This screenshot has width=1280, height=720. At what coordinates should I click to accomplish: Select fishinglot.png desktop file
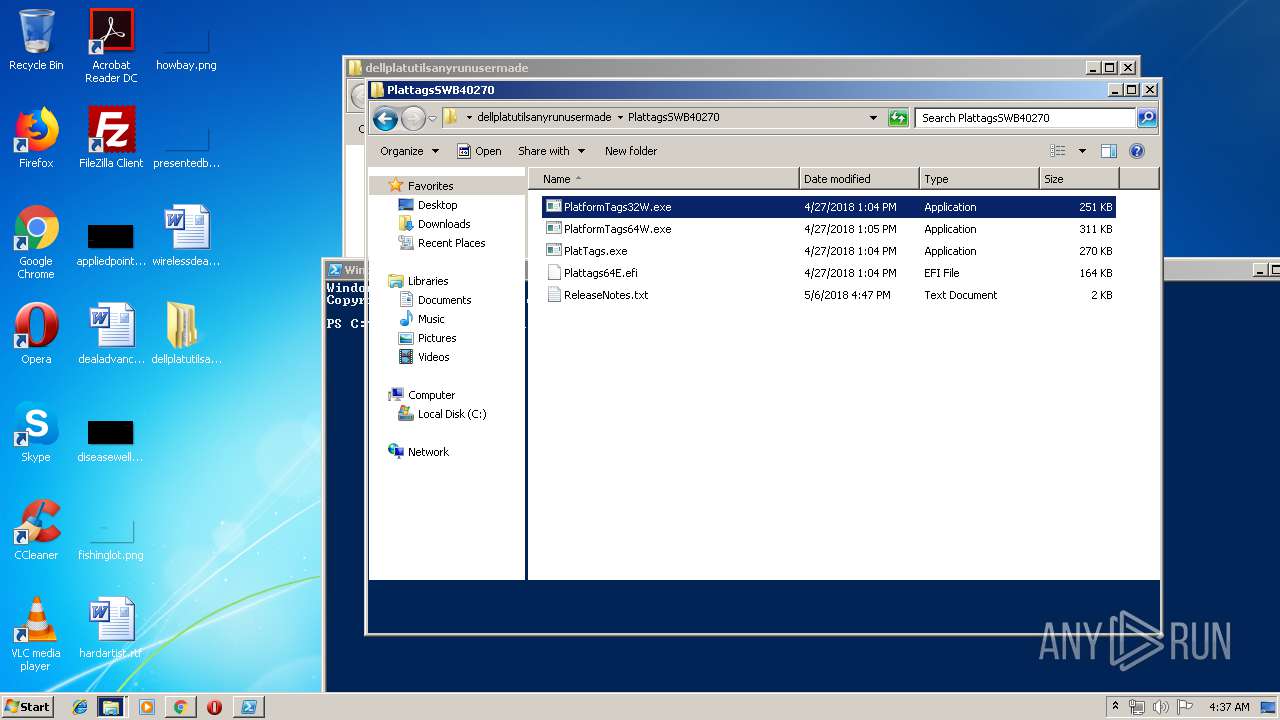pyautogui.click(x=111, y=538)
